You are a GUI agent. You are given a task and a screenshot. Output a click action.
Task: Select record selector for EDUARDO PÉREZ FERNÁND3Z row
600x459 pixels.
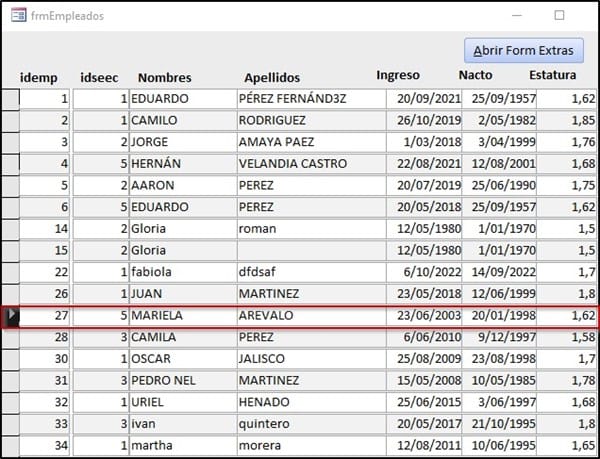pyautogui.click(x=10, y=99)
